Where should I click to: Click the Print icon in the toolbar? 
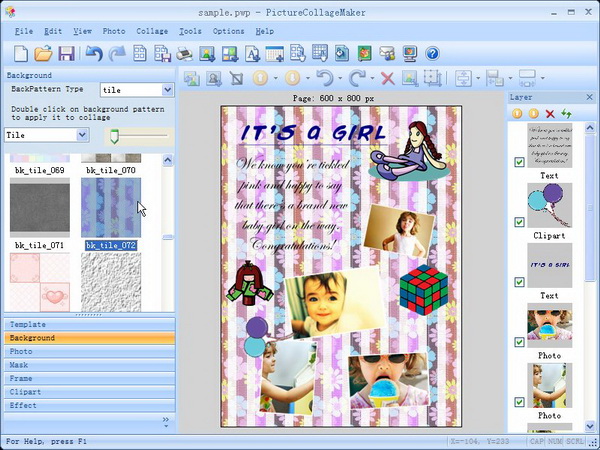click(x=185, y=53)
